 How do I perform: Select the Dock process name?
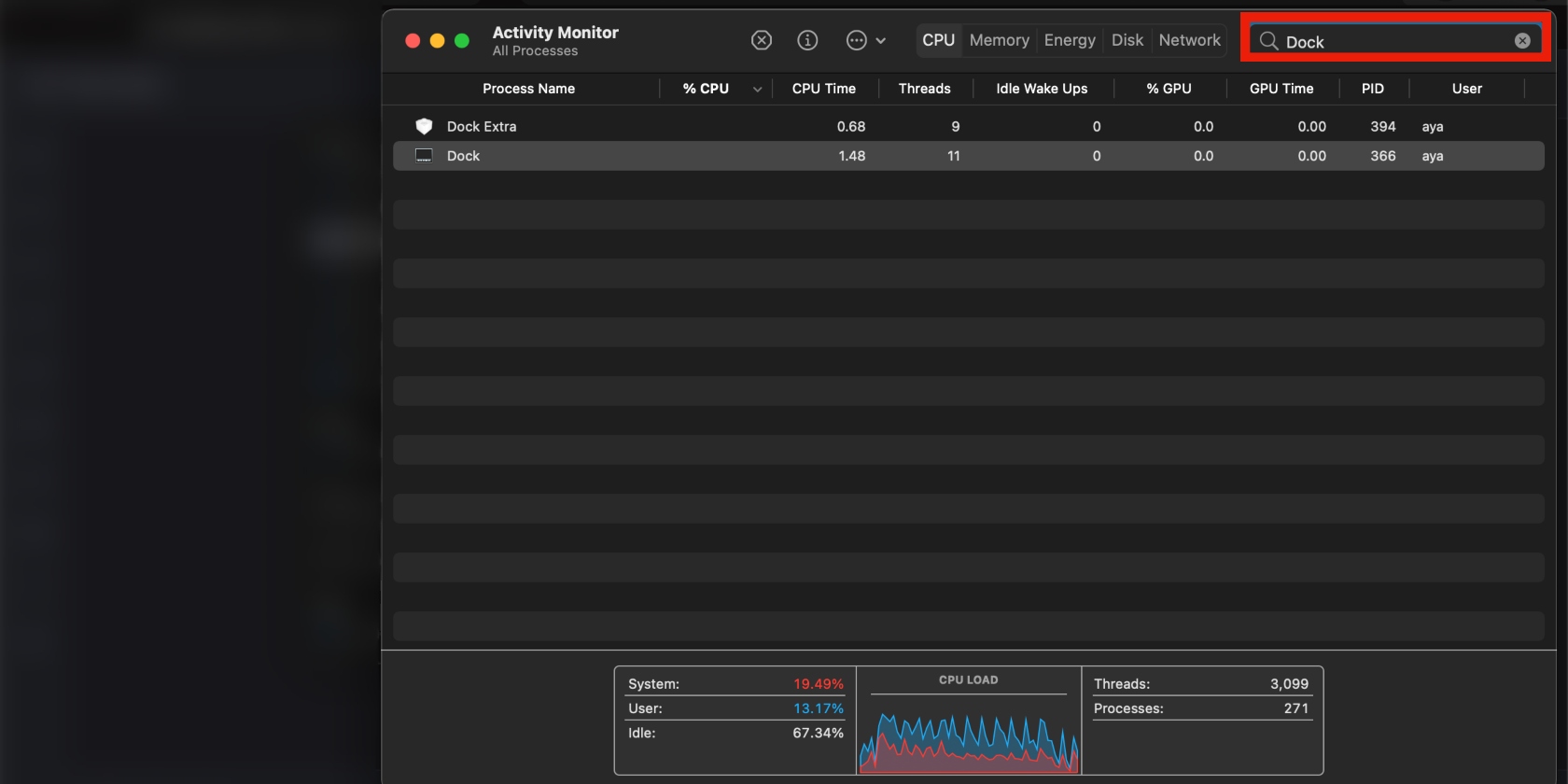point(463,156)
